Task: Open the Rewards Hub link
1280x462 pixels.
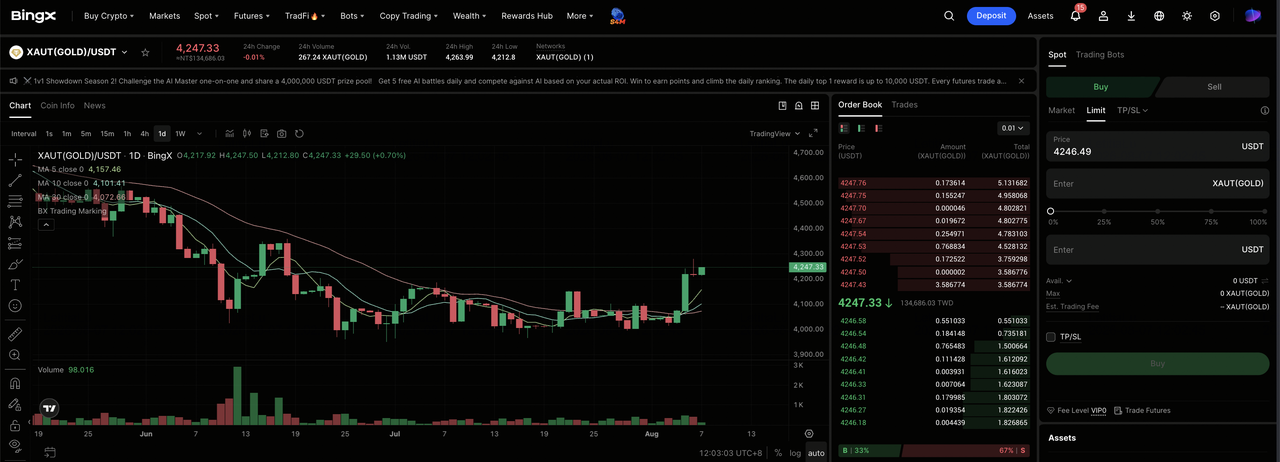Action: [527, 16]
